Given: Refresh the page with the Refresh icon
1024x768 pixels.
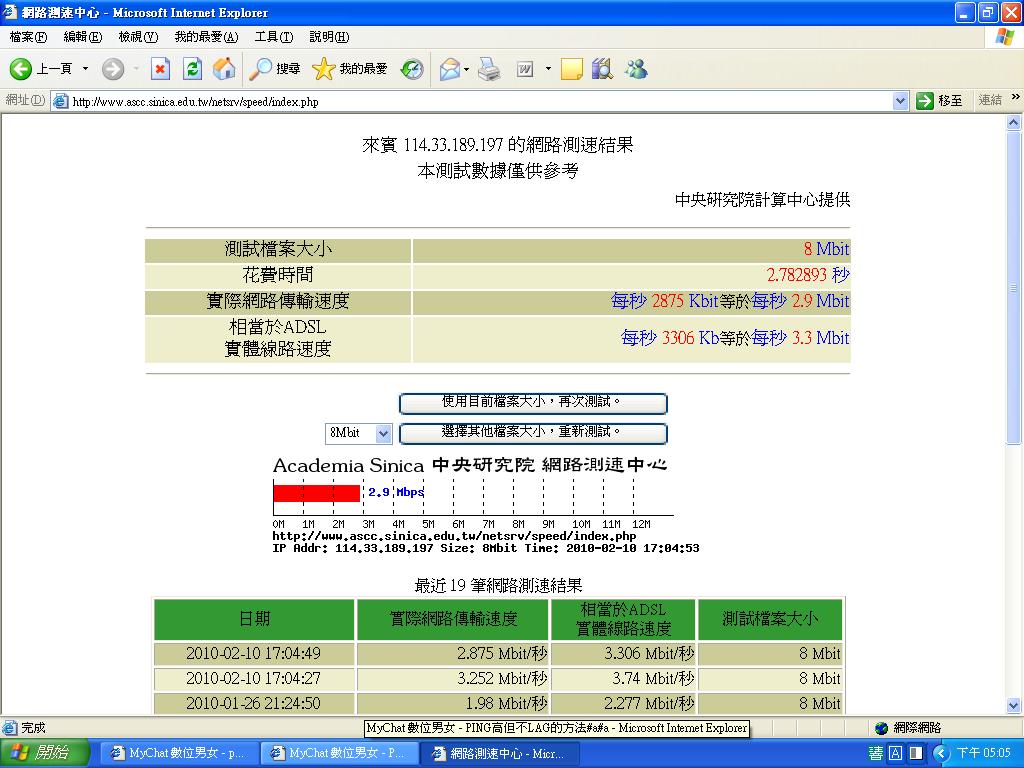Looking at the screenshot, I should click(x=193, y=69).
